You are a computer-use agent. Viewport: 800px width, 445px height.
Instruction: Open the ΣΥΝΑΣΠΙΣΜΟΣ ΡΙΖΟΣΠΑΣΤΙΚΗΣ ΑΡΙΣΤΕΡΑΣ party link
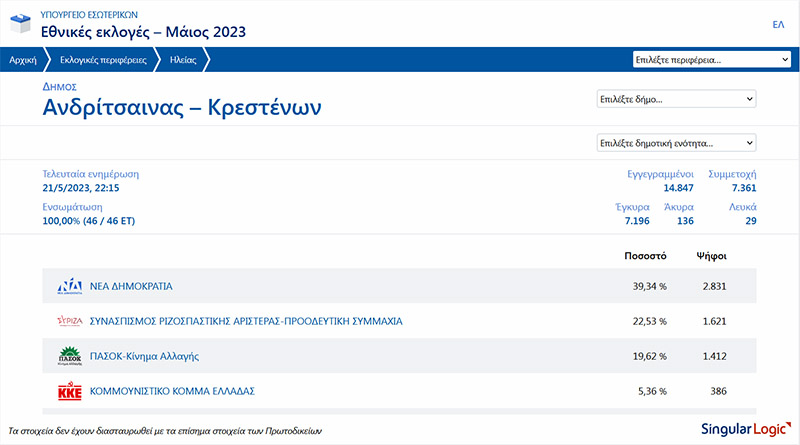pyautogui.click(x=246, y=322)
